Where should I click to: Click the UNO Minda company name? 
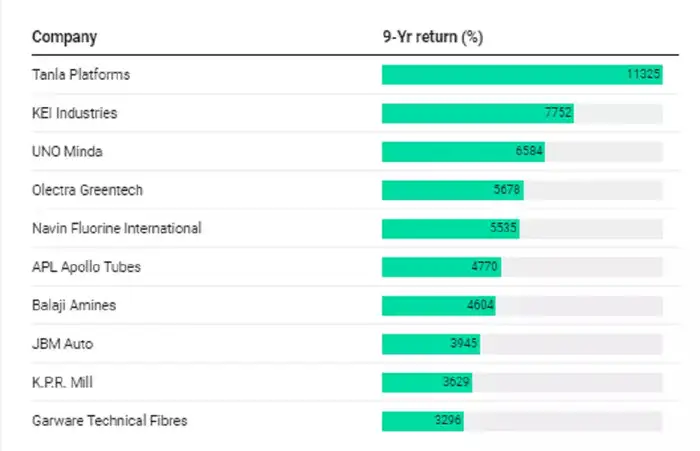pos(67,152)
